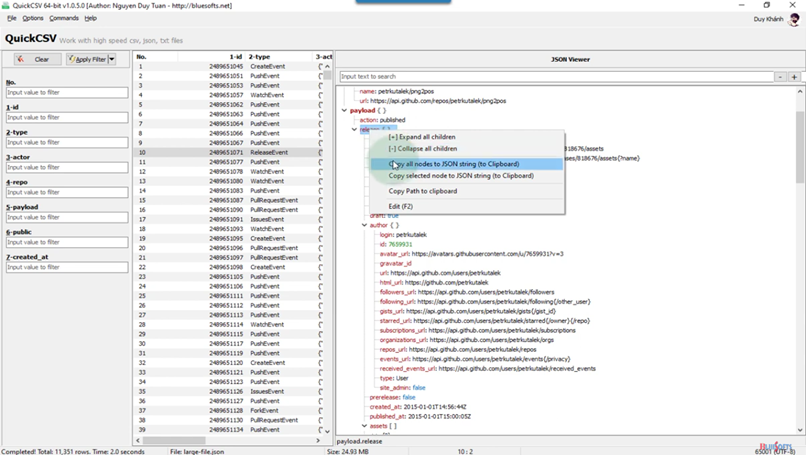Click the File: large-file.json status text

(x=197, y=451)
